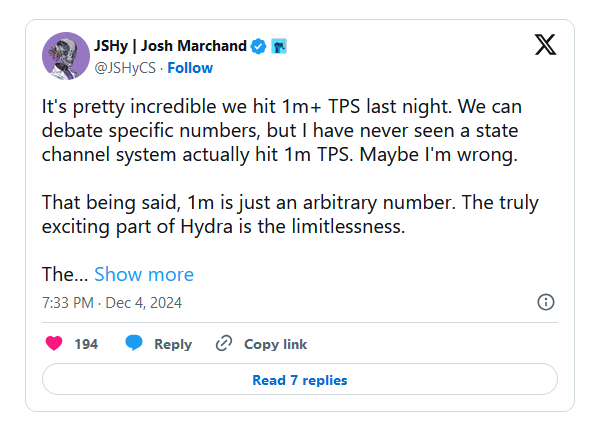Expand the tweet with Show more
Screen dimensions: 600x429
click(x=144, y=274)
